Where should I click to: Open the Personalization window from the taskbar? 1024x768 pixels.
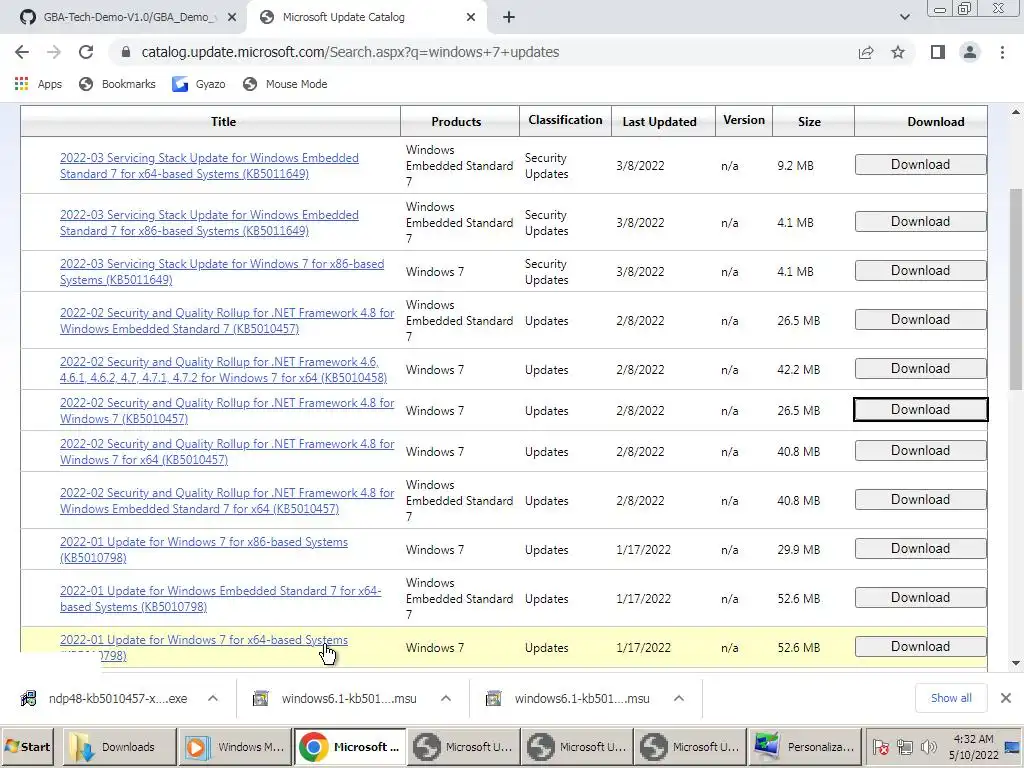tap(805, 747)
